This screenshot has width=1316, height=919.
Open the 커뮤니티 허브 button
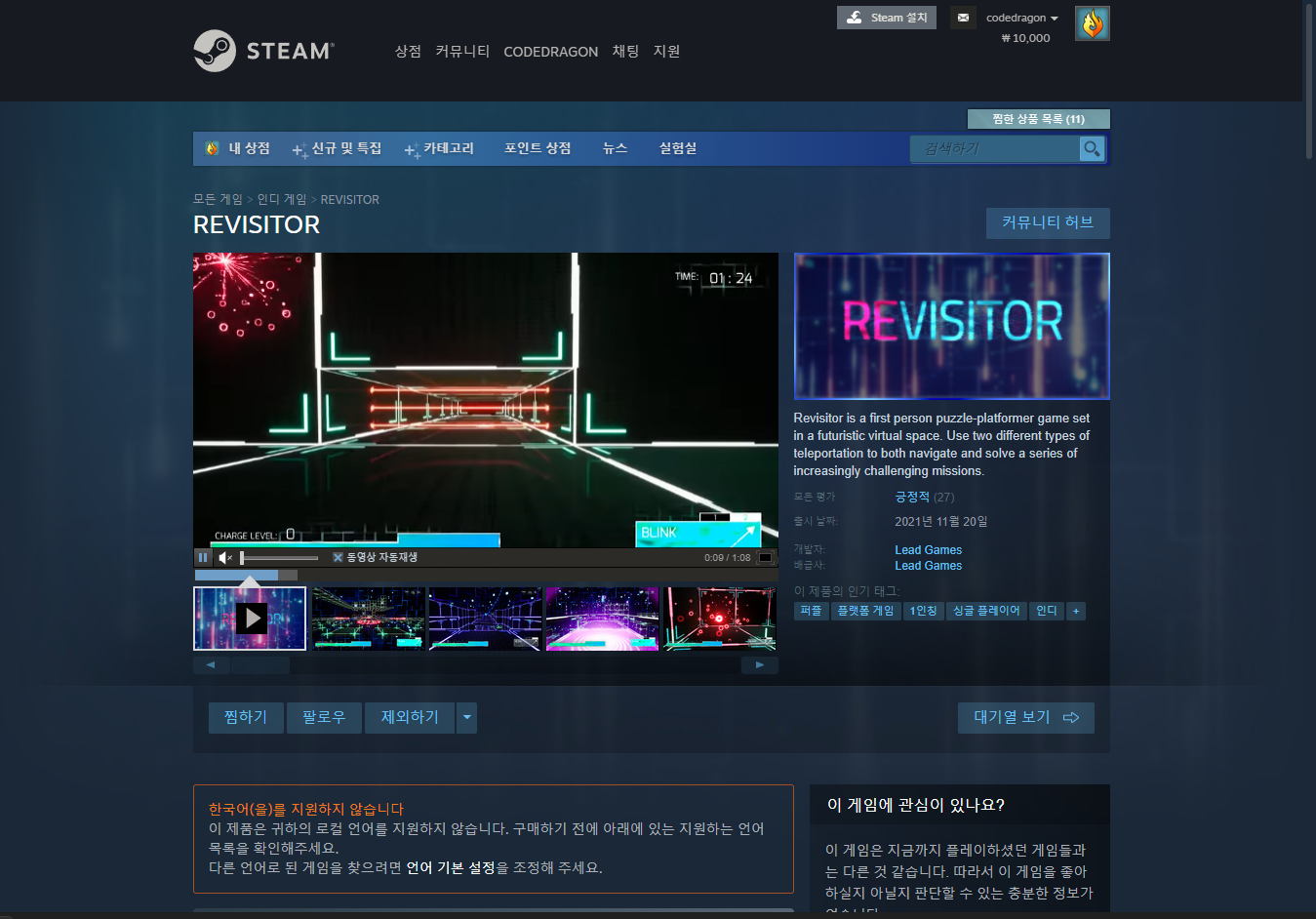[x=1048, y=222]
